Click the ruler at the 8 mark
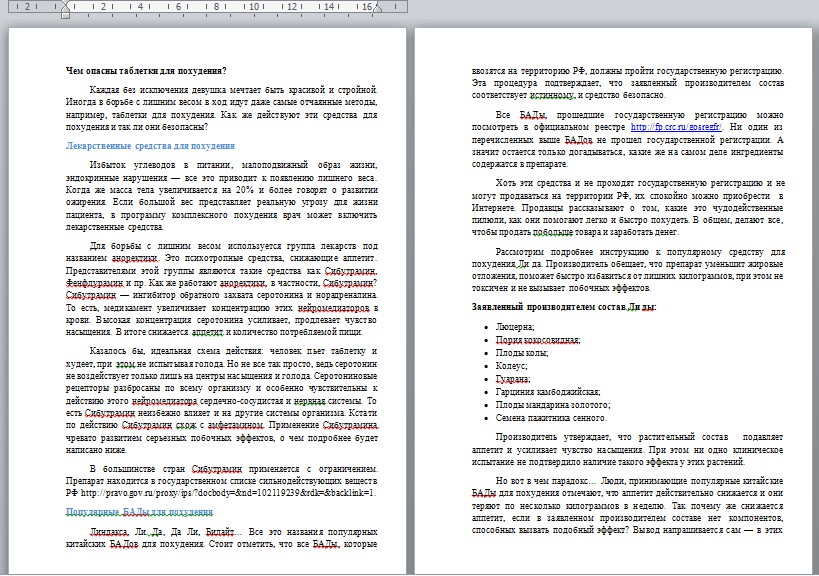 pyautogui.click(x=216, y=6)
